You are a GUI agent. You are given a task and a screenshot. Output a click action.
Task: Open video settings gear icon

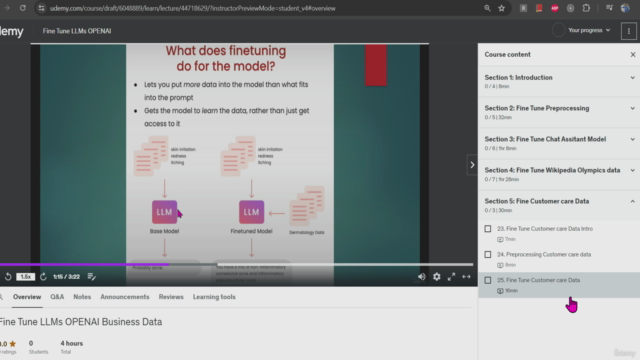click(437, 277)
